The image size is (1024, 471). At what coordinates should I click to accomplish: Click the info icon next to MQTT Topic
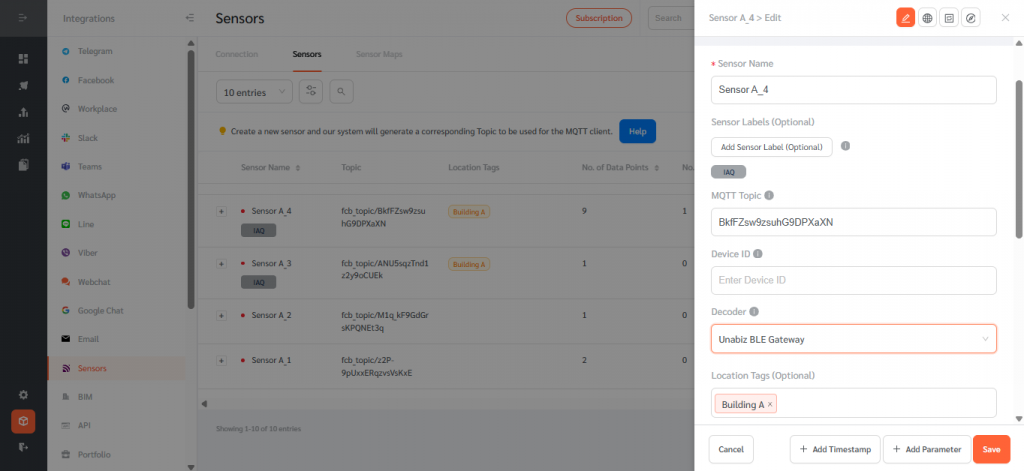(x=769, y=196)
